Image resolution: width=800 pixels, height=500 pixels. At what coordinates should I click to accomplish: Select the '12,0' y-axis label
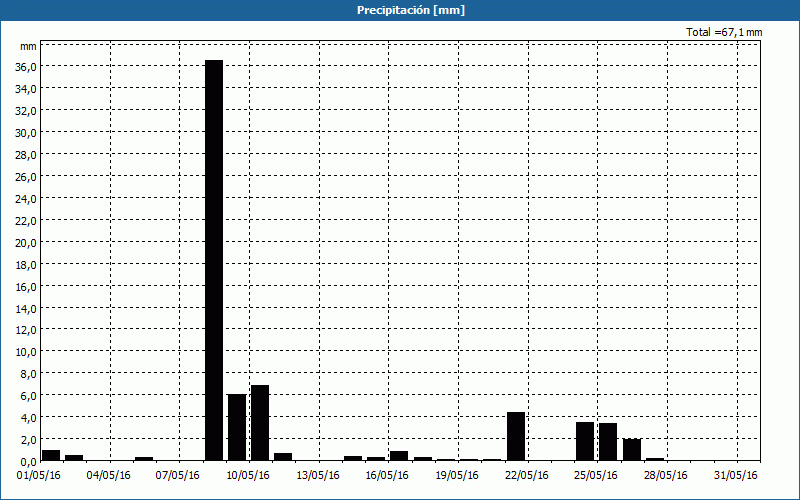click(26, 330)
